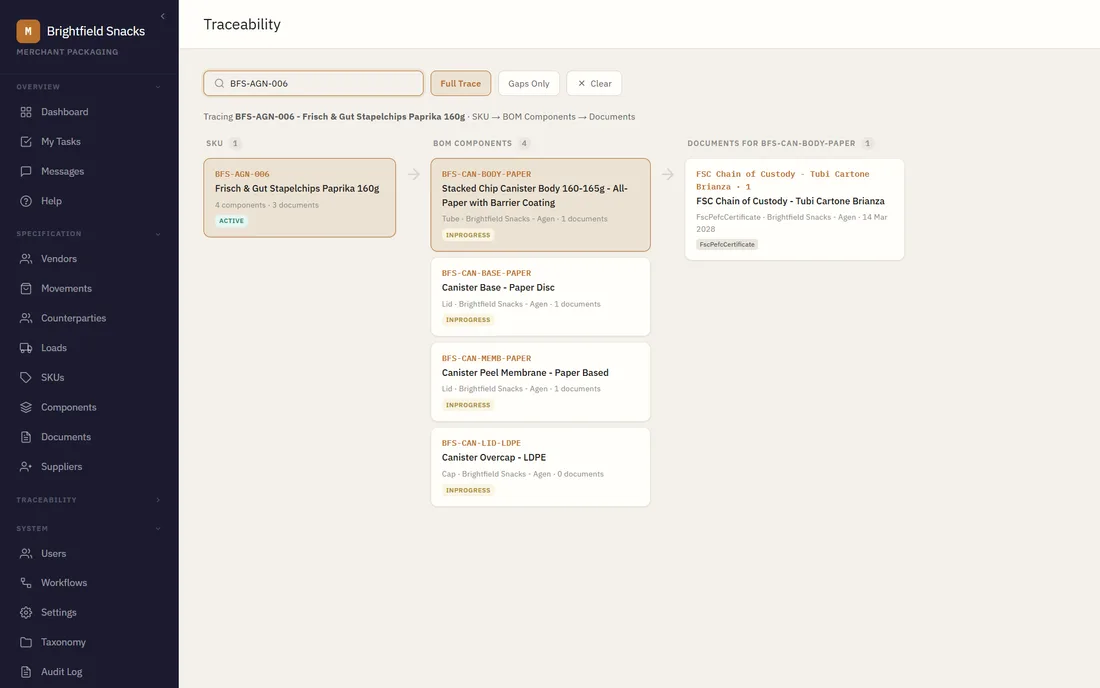Click the trace search input field
This screenshot has height=688, width=1100.
(x=313, y=83)
